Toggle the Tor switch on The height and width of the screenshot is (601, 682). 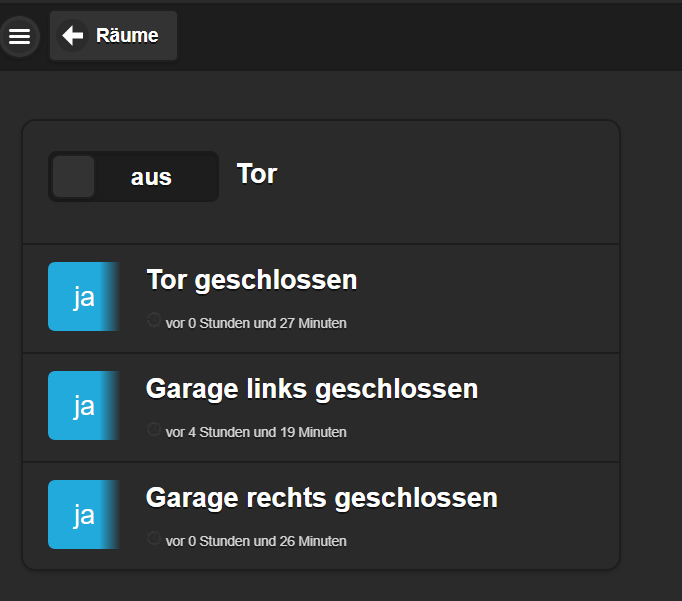[x=133, y=177]
